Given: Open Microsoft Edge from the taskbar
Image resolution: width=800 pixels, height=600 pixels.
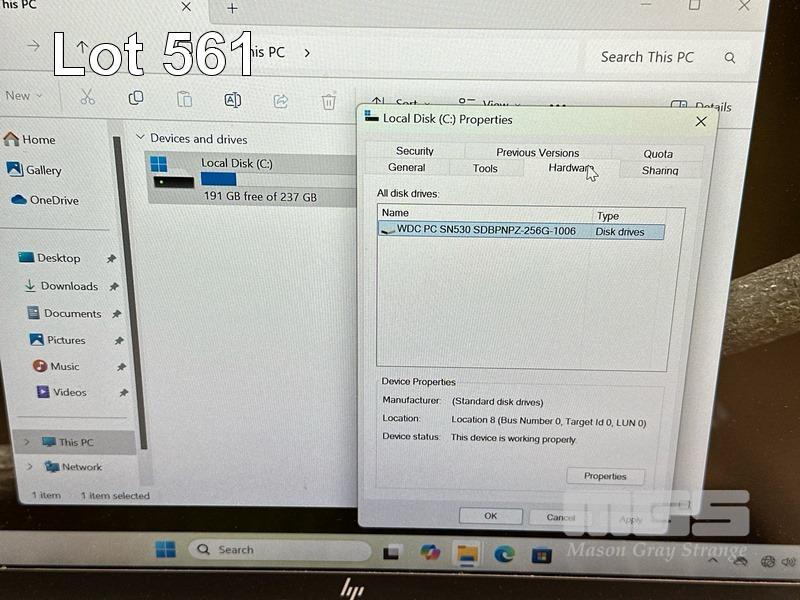Looking at the screenshot, I should point(504,553).
